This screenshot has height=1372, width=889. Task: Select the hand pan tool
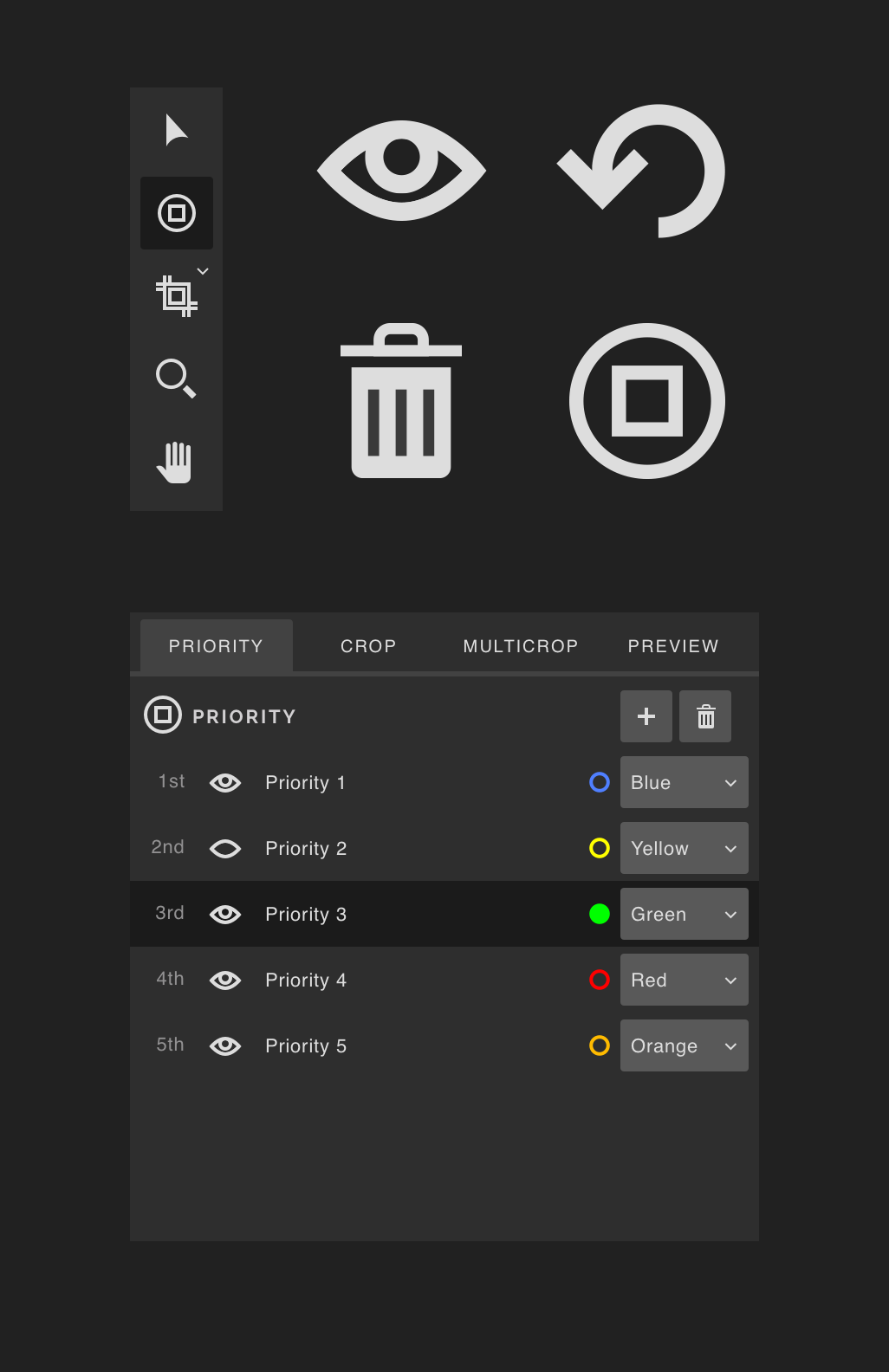coord(175,462)
